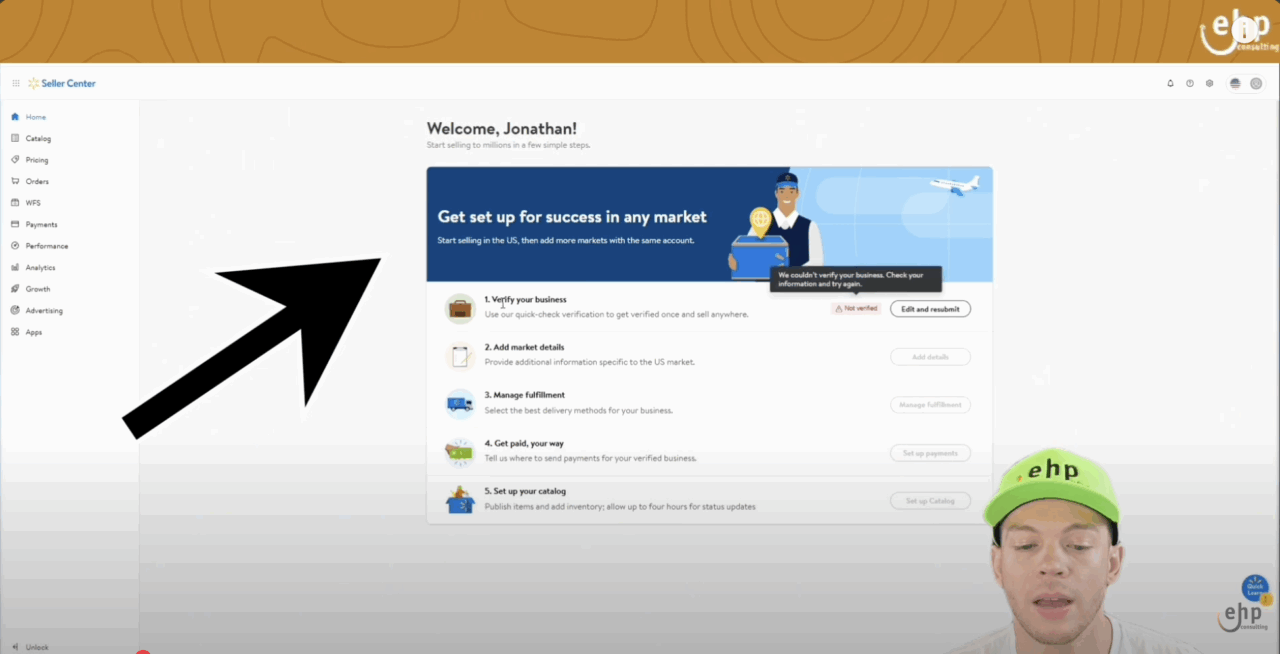Viewport: 1280px width, 654px height.
Task: Click the Add details button
Action: click(x=930, y=357)
